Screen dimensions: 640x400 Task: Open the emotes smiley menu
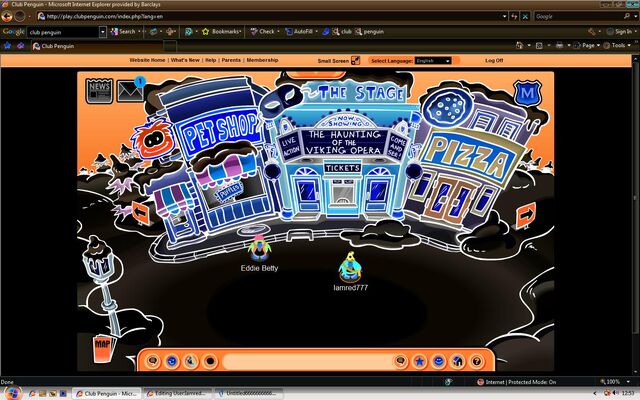172,361
